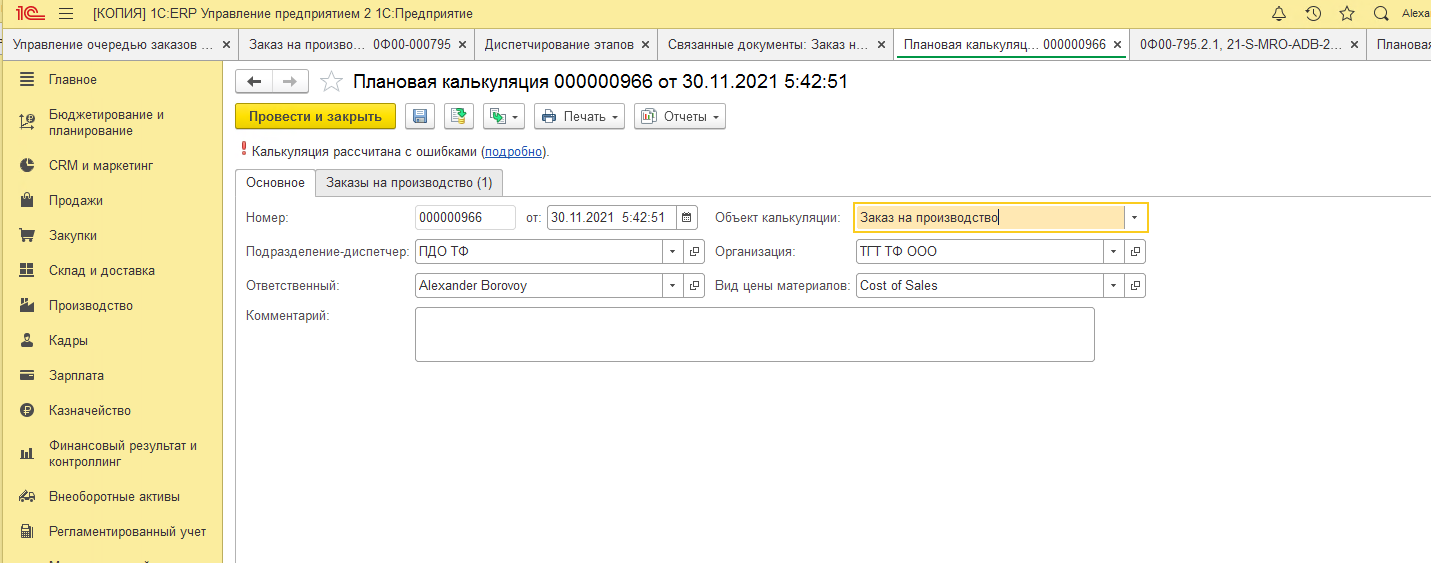
Task: Click the Провести и закрыть button
Action: coord(315,117)
